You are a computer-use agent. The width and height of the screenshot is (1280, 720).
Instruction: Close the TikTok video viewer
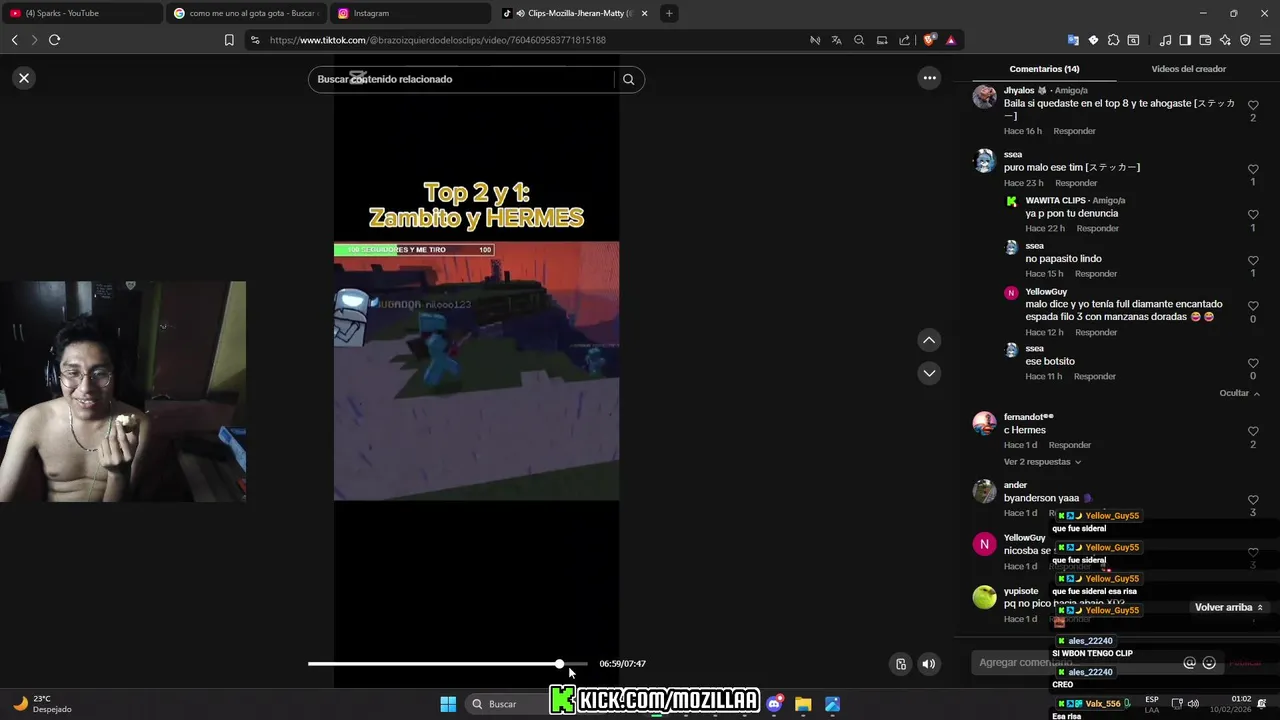24,78
